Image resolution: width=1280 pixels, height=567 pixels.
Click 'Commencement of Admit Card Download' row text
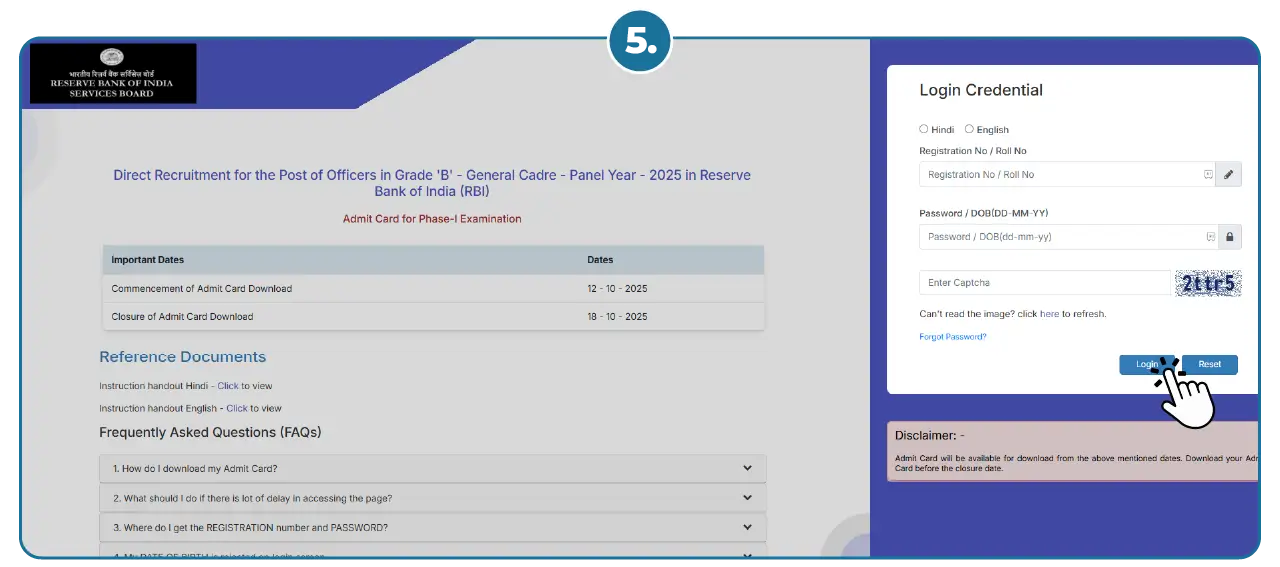click(x=202, y=289)
